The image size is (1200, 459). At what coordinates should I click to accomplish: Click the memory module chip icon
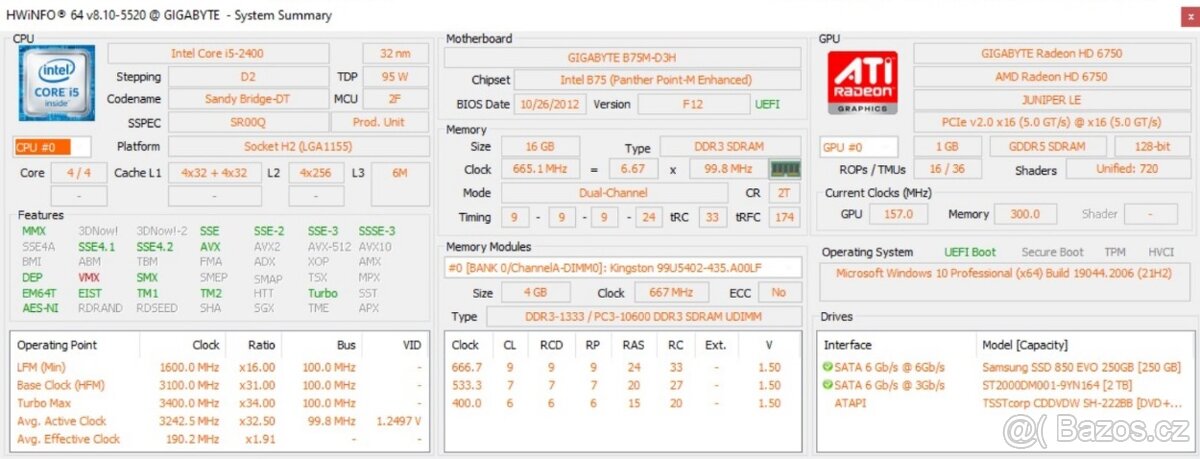pos(785,169)
